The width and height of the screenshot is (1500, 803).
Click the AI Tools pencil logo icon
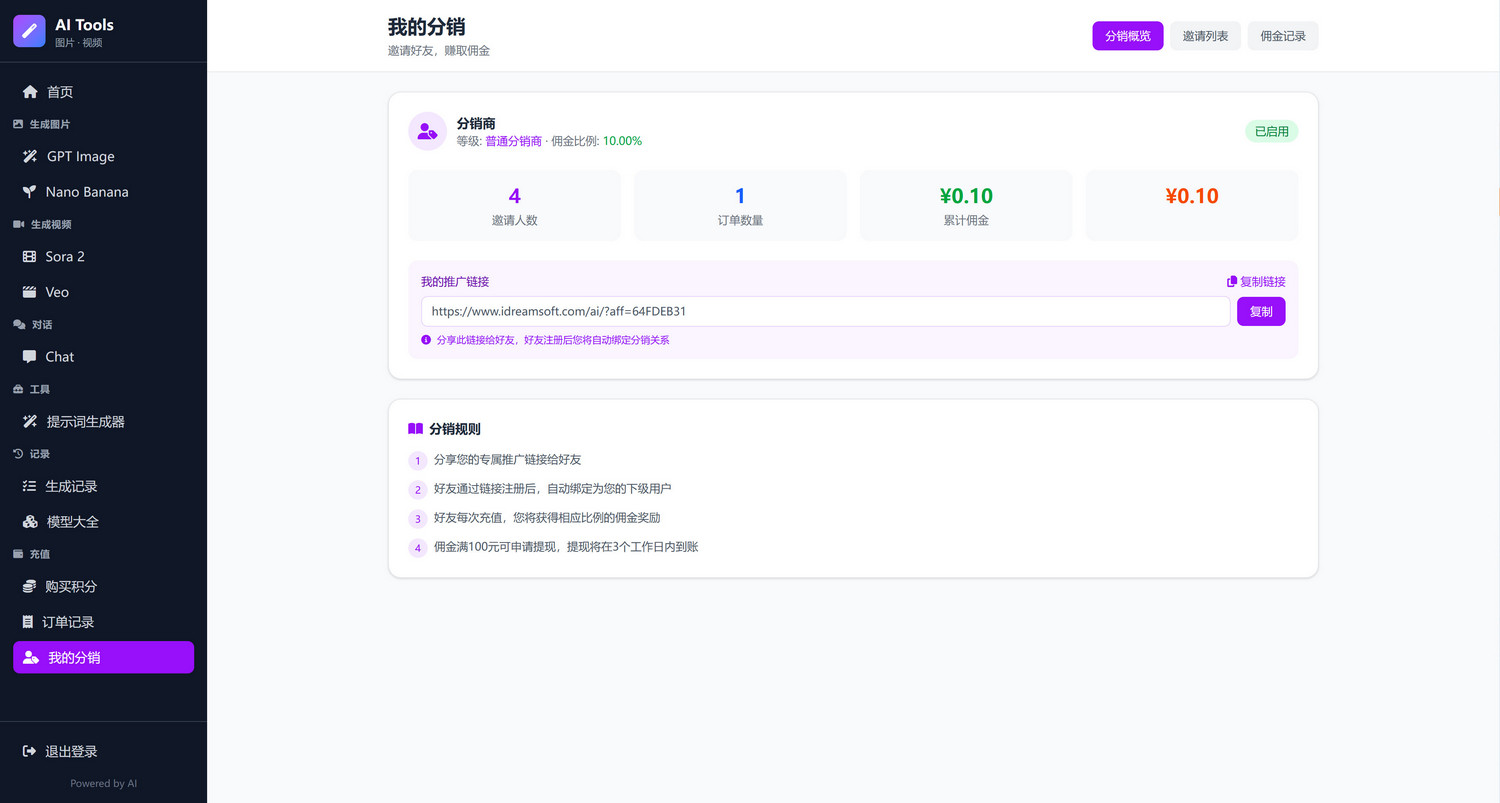[x=29, y=31]
